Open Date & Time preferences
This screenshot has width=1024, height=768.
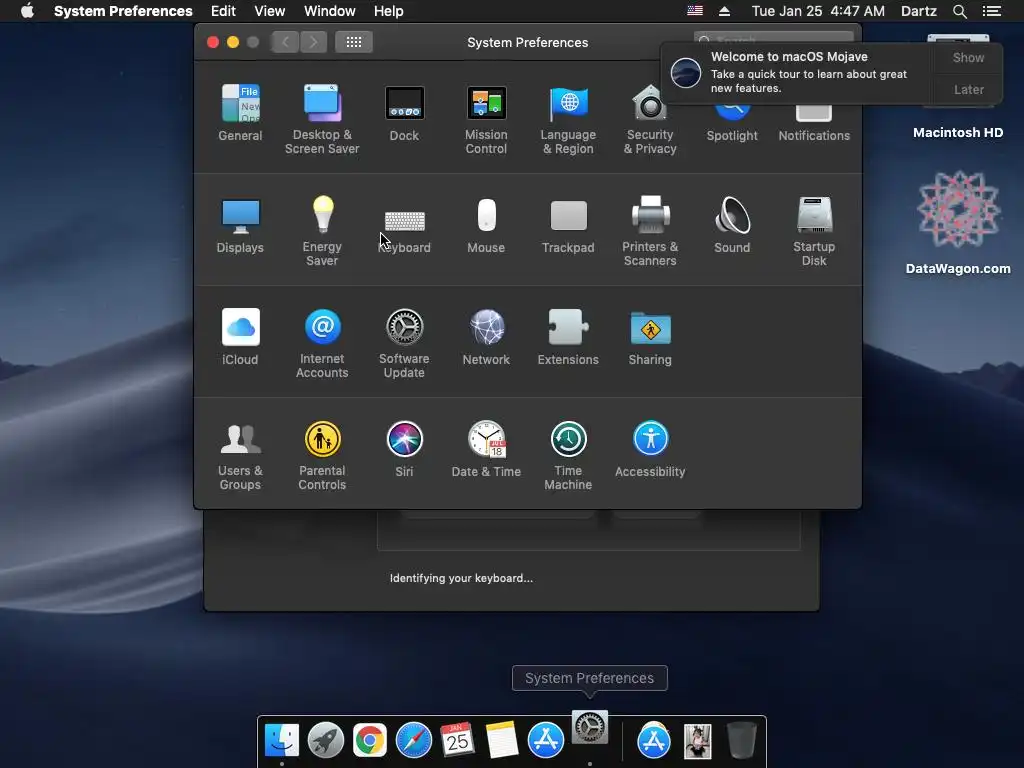click(x=486, y=449)
